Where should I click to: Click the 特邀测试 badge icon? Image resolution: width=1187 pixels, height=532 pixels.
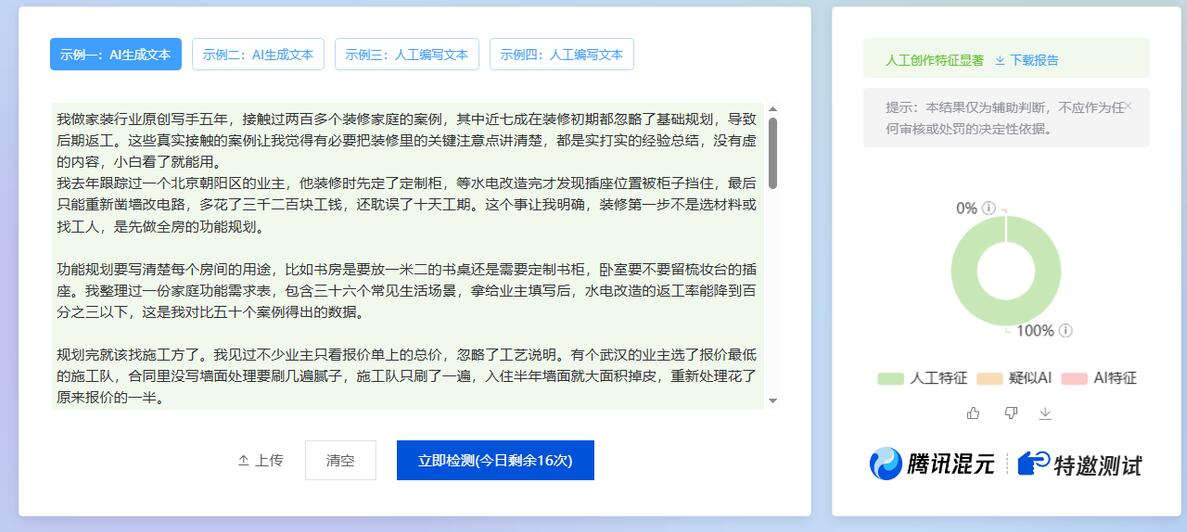(x=1034, y=464)
